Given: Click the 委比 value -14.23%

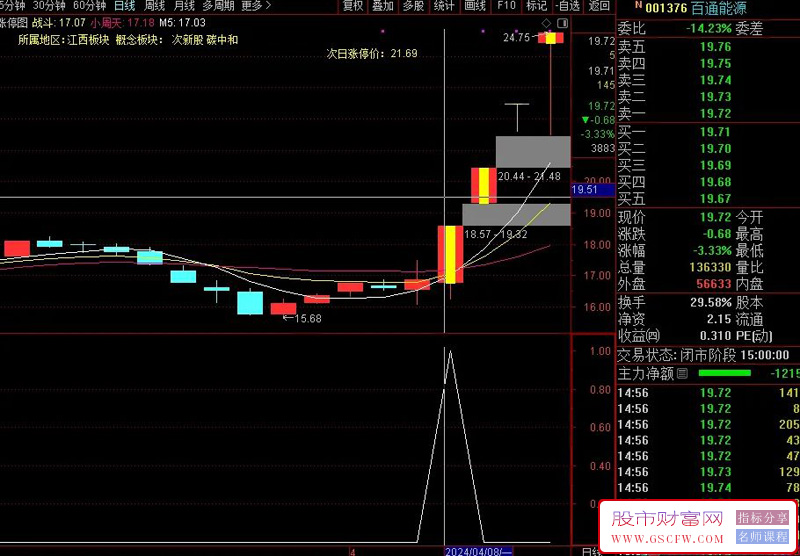Looking at the screenshot, I should (709, 29).
